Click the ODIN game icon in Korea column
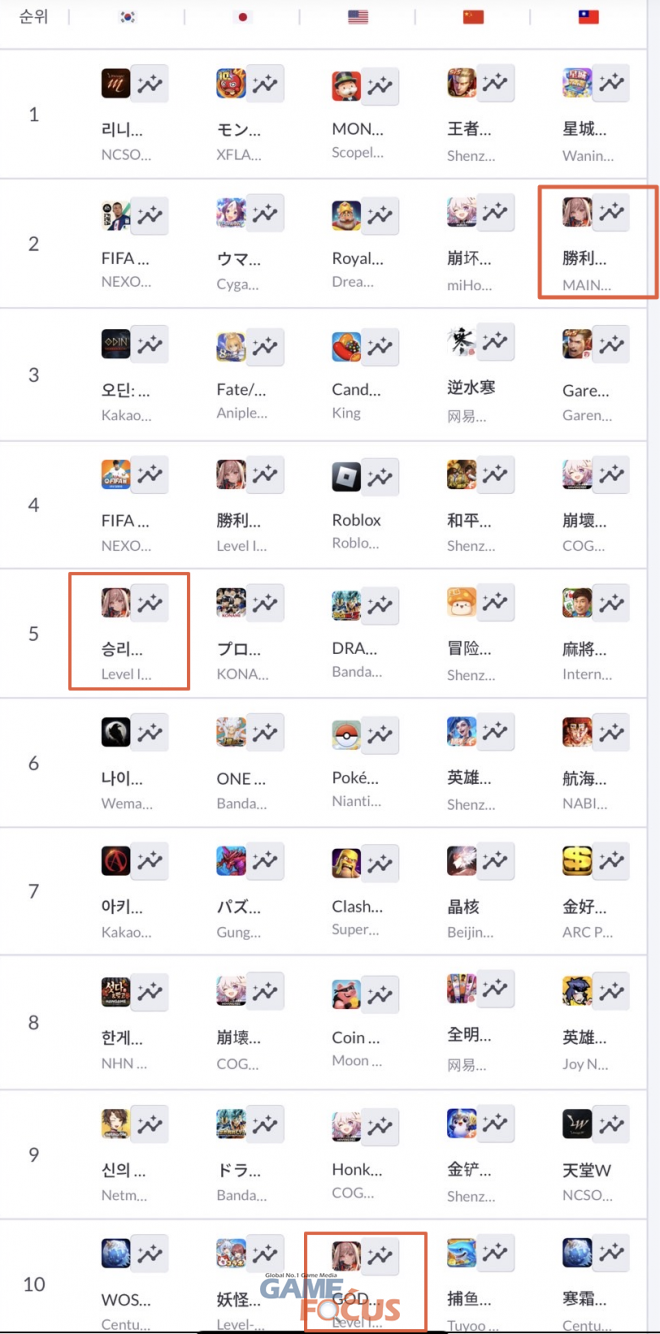Viewport: 660px width, 1334px height. click(116, 345)
